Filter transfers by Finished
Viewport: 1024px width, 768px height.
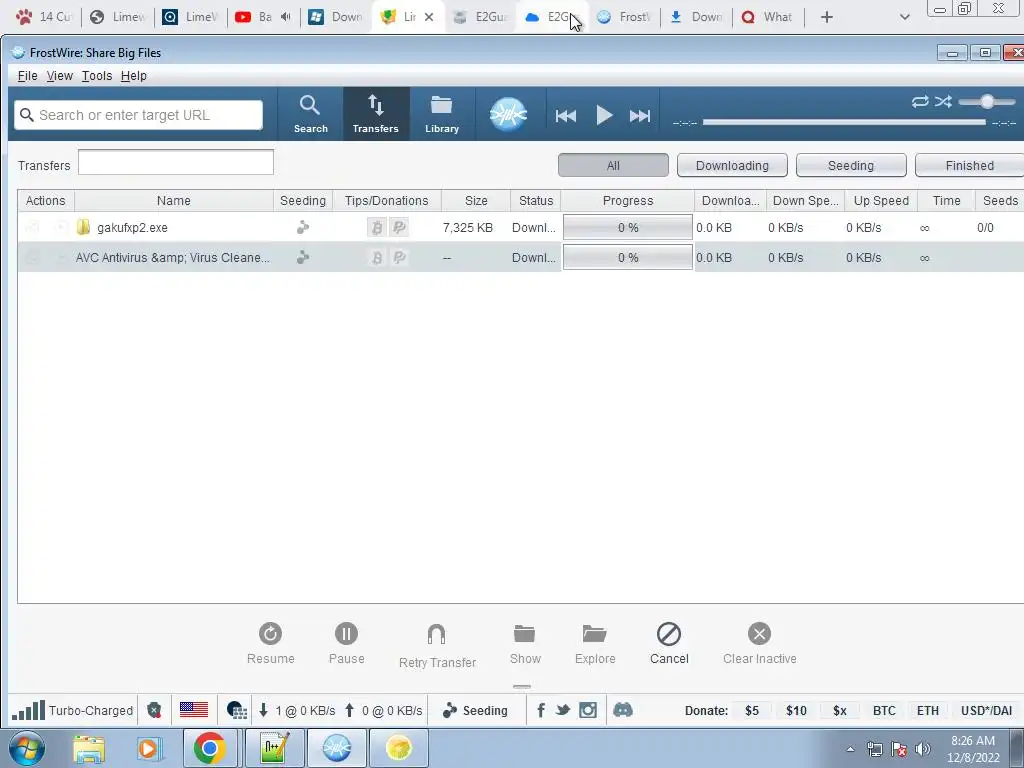[x=970, y=165]
